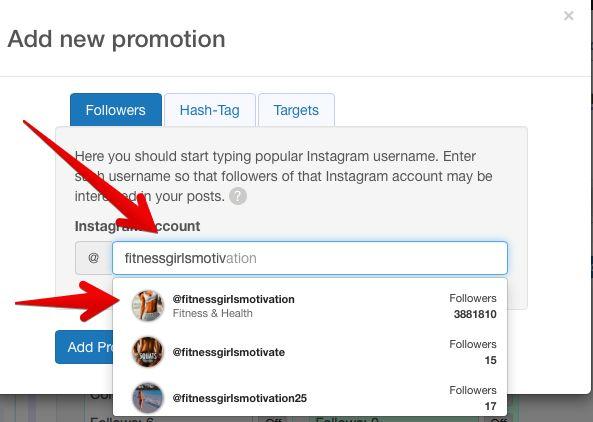Close the Add new promotion dialog
Image resolution: width=593 pixels, height=422 pixels.
[568, 16]
